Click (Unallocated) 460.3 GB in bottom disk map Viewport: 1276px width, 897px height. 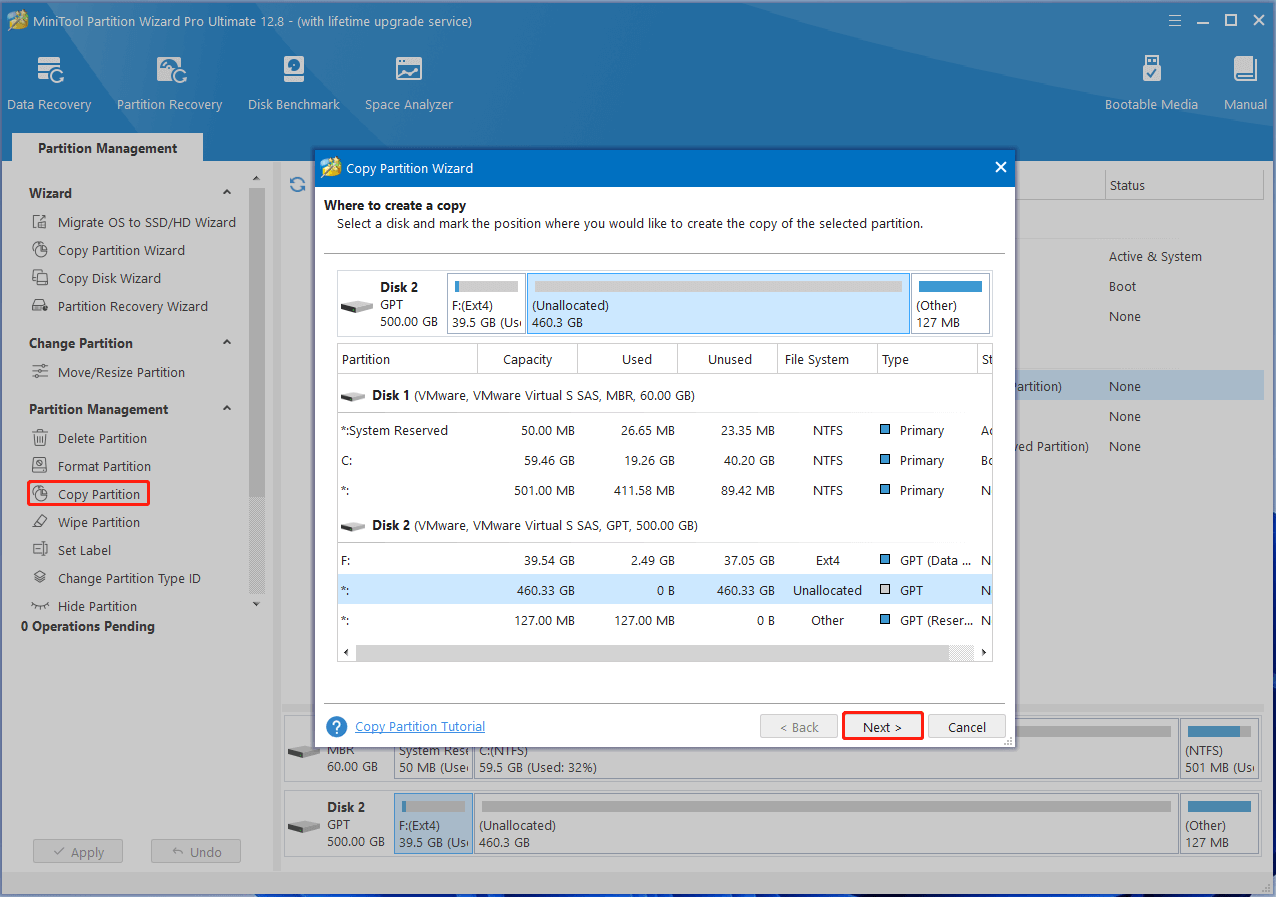(x=826, y=822)
